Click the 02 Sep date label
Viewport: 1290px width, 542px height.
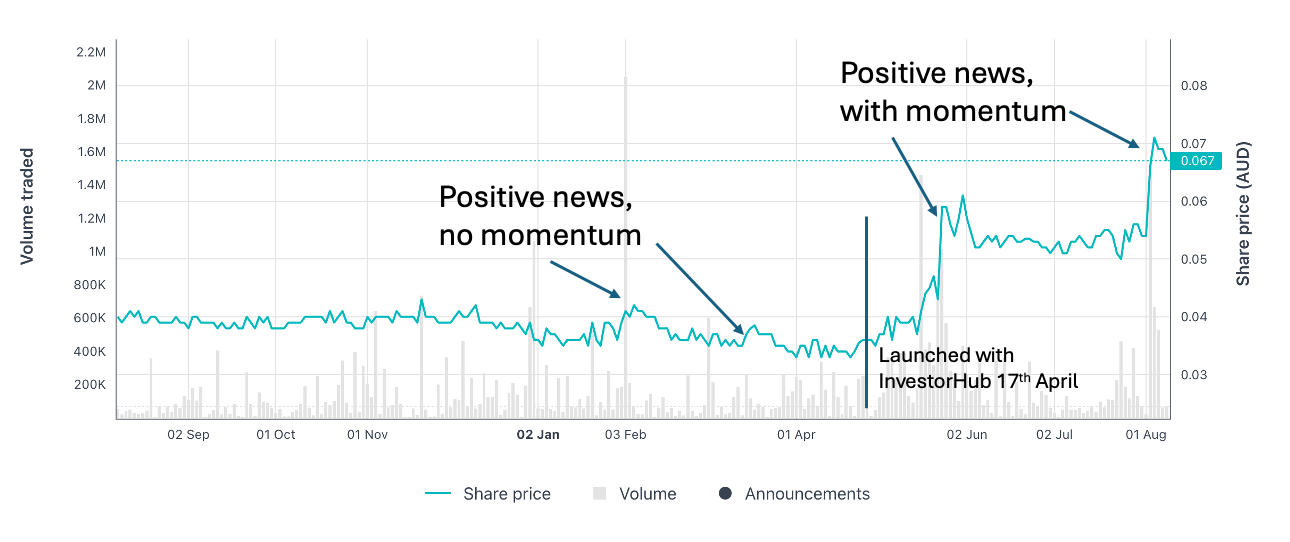[x=188, y=435]
